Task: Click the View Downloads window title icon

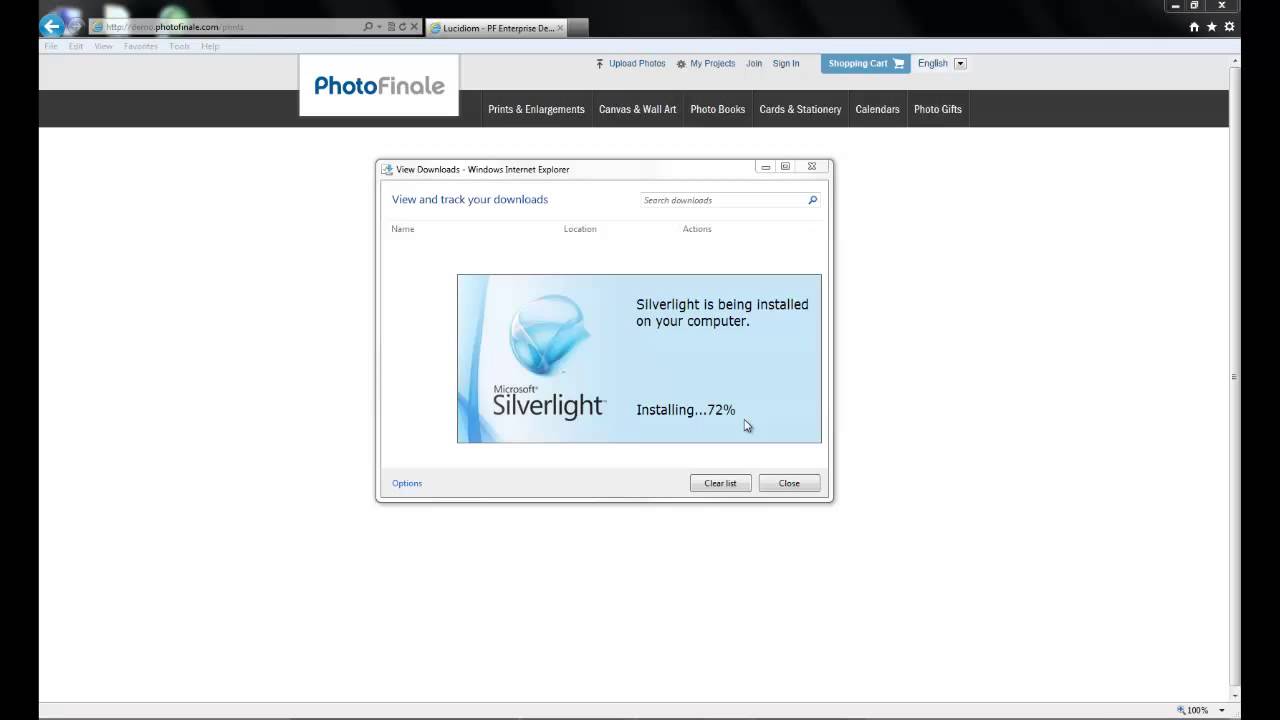Action: (387, 169)
